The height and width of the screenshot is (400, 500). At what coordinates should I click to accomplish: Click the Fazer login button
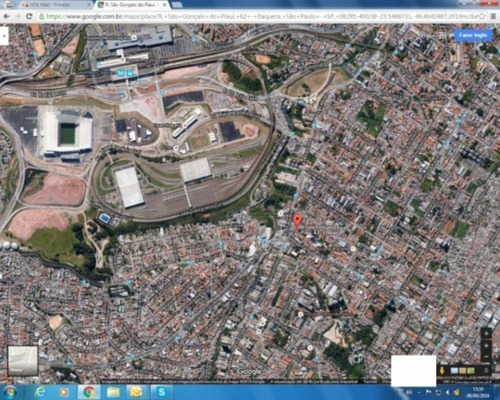point(473,35)
